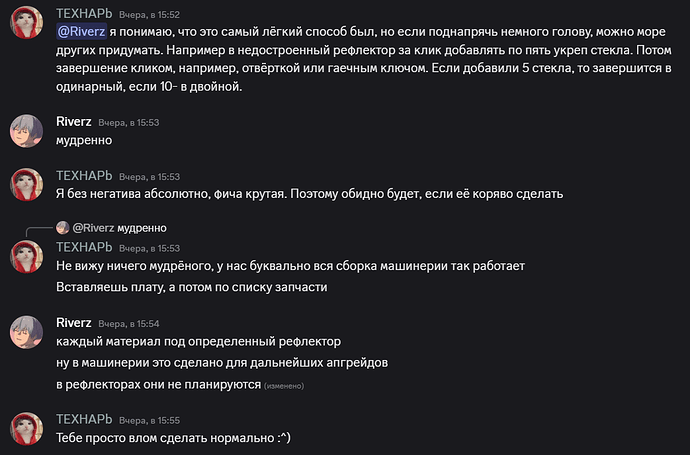690x455 pixels.
Task: Click message 'Вставляешь плату, а потом по списку запчасти'
Action: point(192,287)
